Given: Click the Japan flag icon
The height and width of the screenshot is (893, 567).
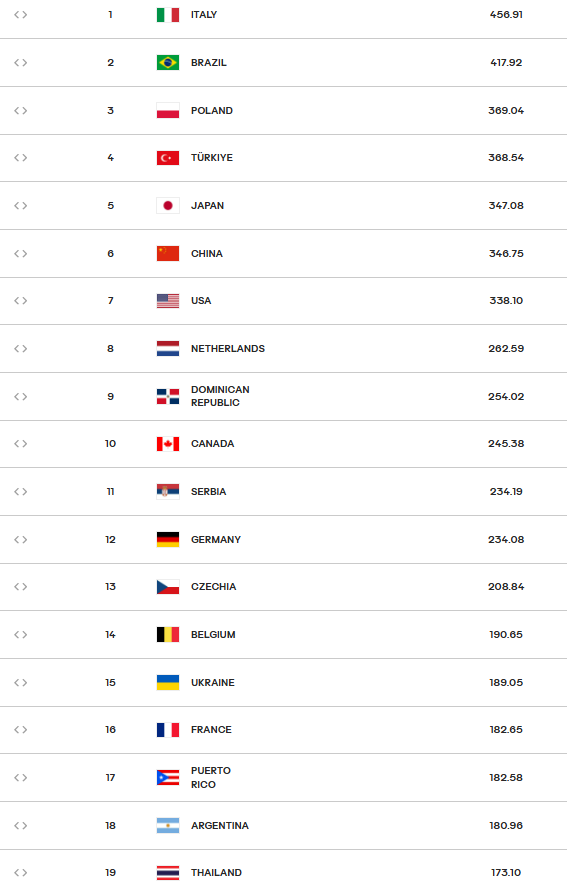Looking at the screenshot, I should point(168,206).
